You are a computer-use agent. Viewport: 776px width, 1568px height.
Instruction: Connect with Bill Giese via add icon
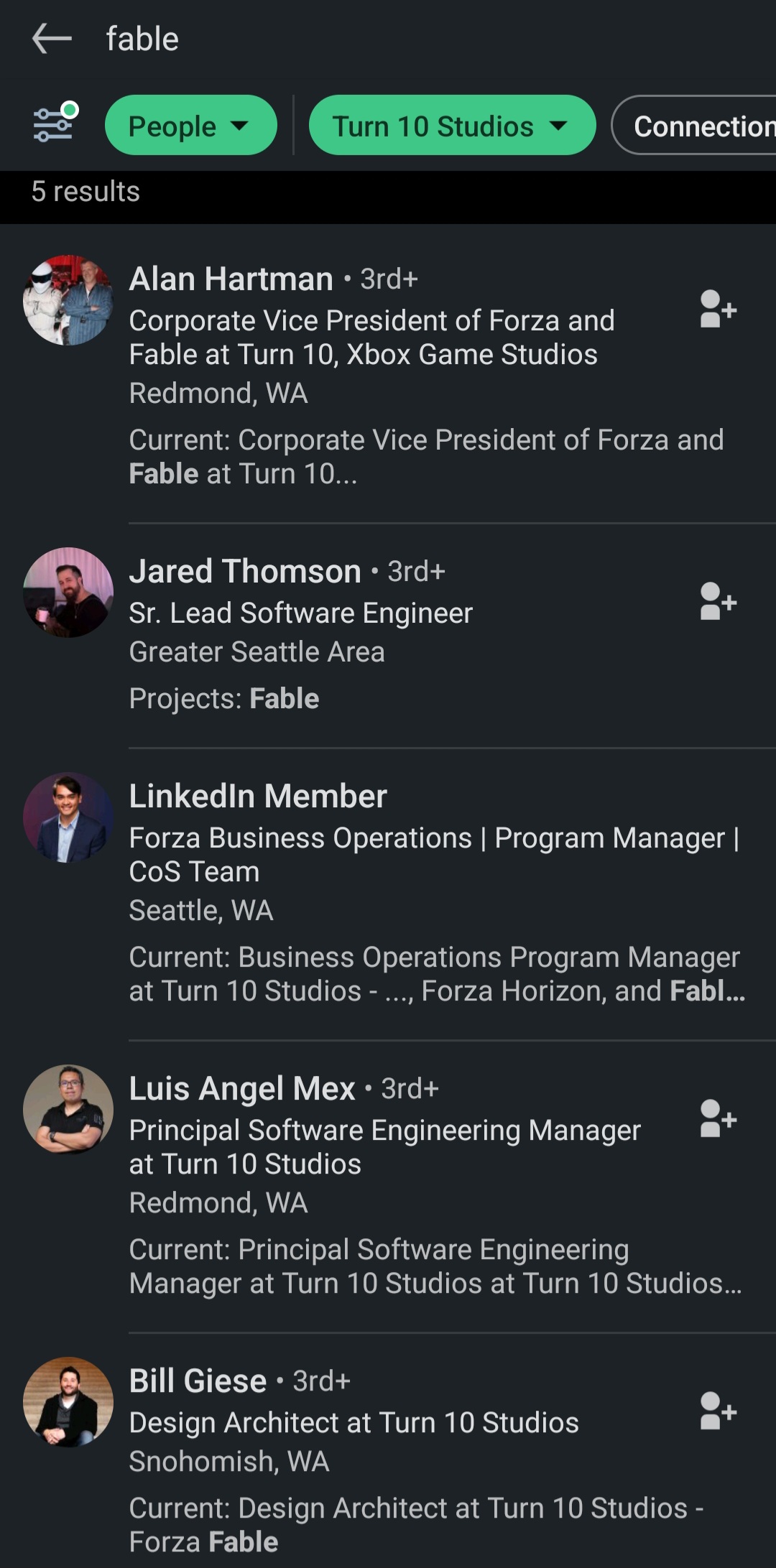(x=718, y=1411)
